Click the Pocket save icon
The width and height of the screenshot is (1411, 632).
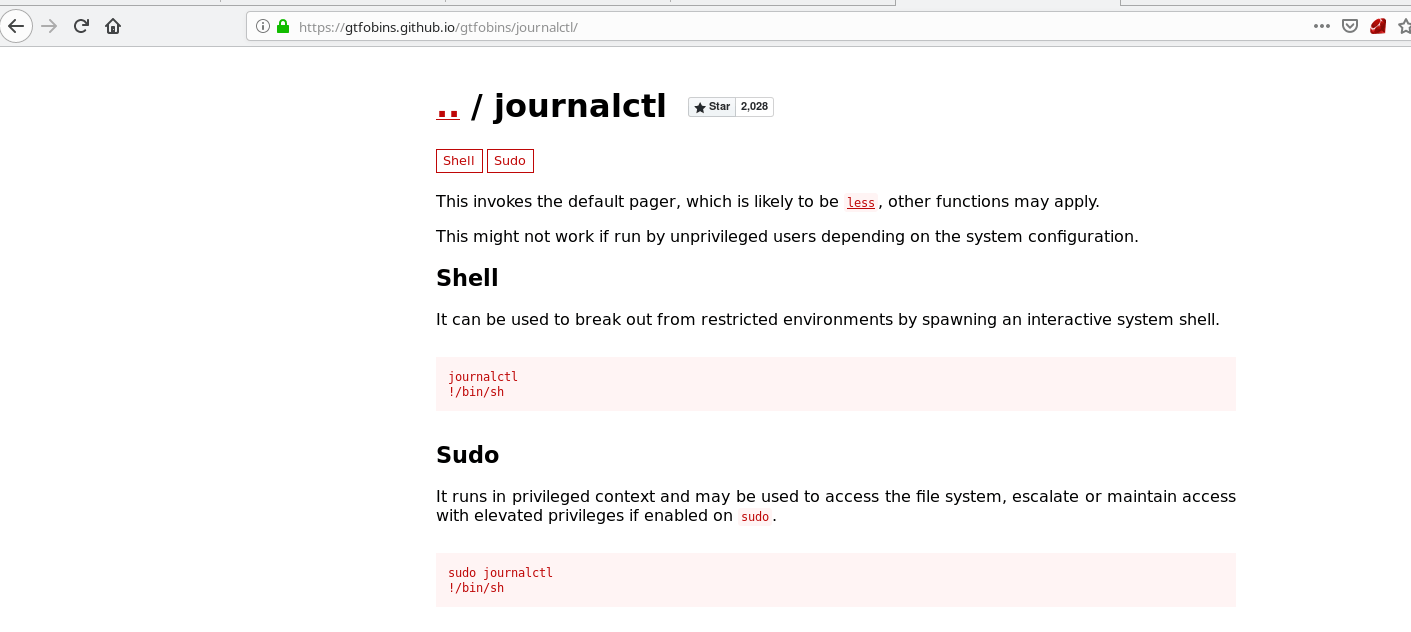point(1349,27)
